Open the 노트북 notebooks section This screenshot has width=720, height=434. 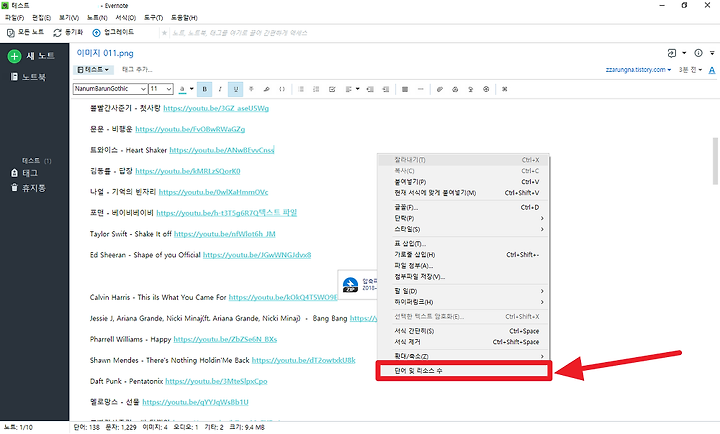(x=28, y=77)
